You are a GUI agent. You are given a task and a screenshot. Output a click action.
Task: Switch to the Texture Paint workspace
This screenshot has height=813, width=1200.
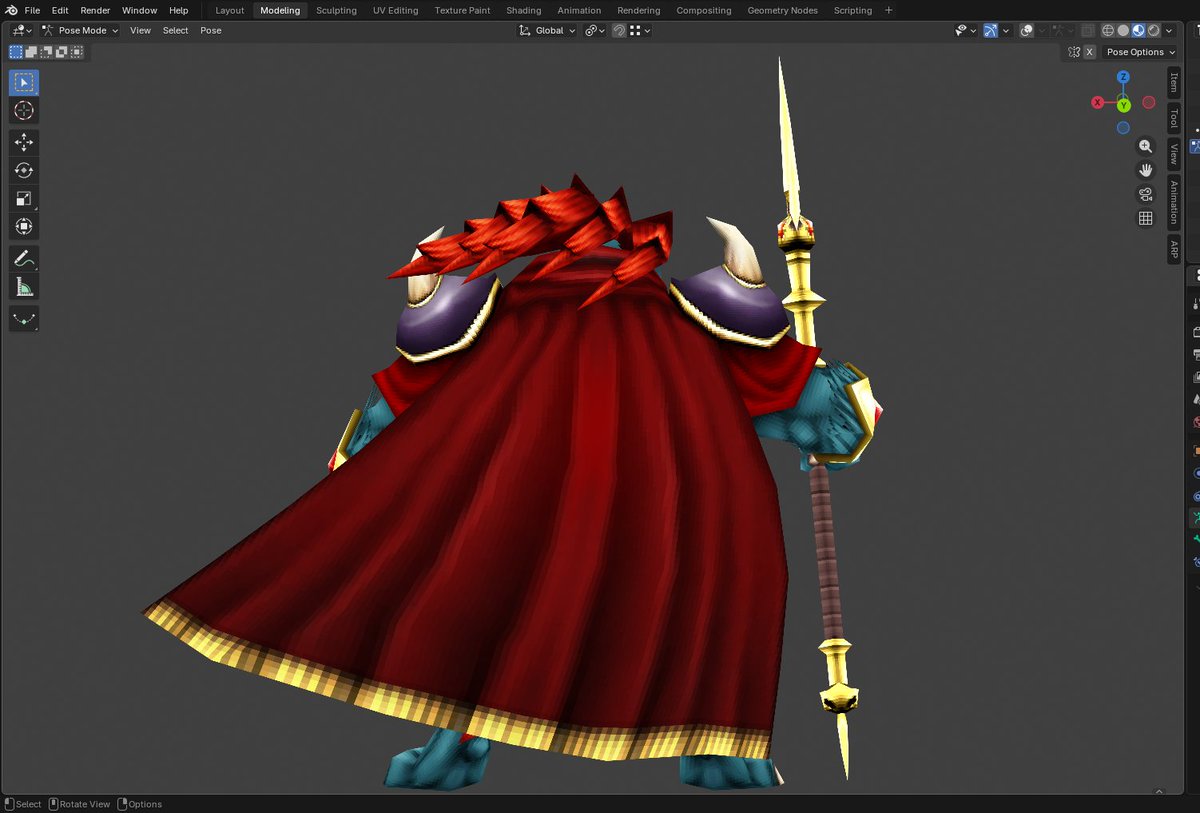[x=462, y=10]
